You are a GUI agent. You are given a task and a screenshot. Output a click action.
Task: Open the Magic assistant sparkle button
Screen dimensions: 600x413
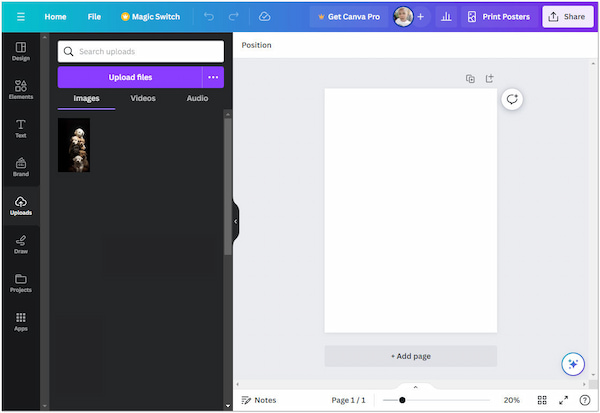(573, 364)
